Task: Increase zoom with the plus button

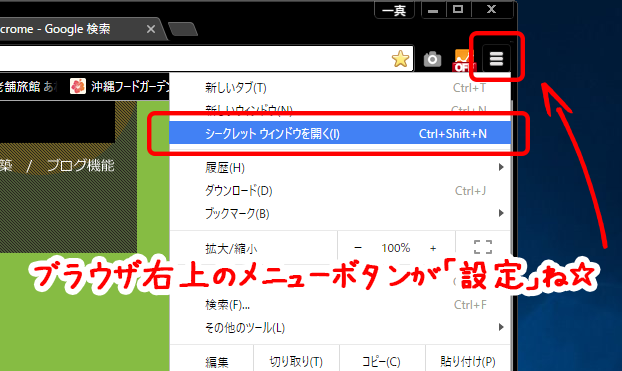Action: pyautogui.click(x=433, y=248)
